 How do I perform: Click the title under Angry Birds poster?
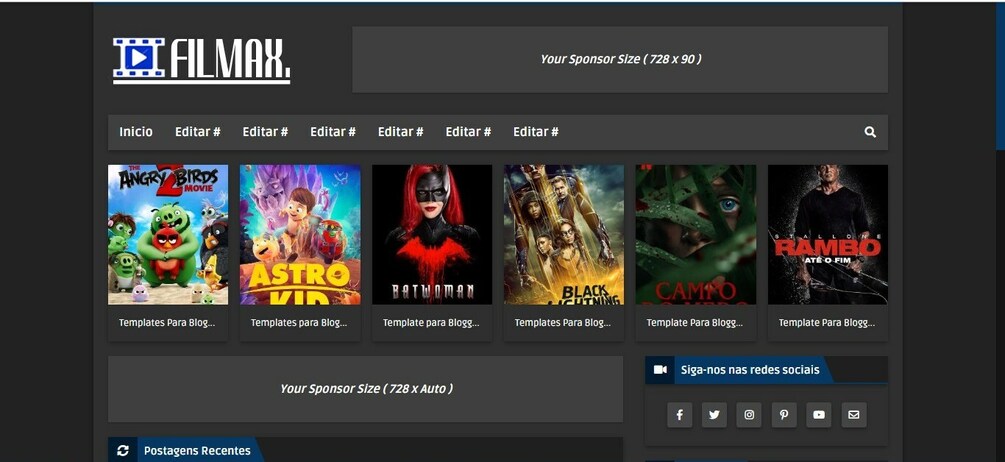(167, 323)
